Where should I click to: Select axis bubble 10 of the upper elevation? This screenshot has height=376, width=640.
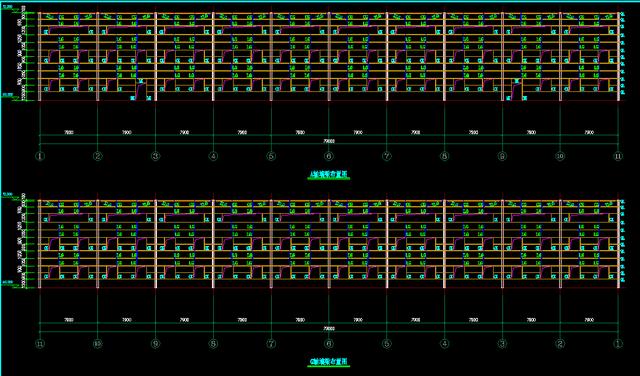[561, 156]
